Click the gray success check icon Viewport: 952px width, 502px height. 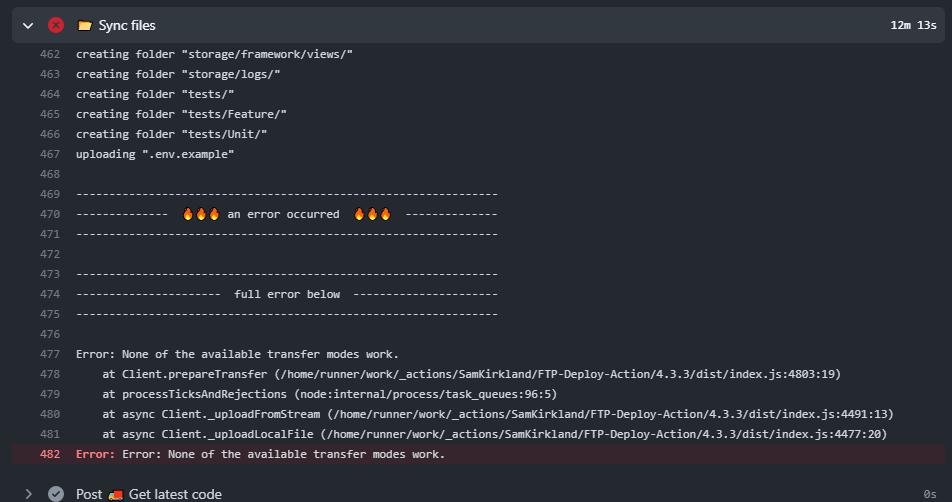[56, 494]
